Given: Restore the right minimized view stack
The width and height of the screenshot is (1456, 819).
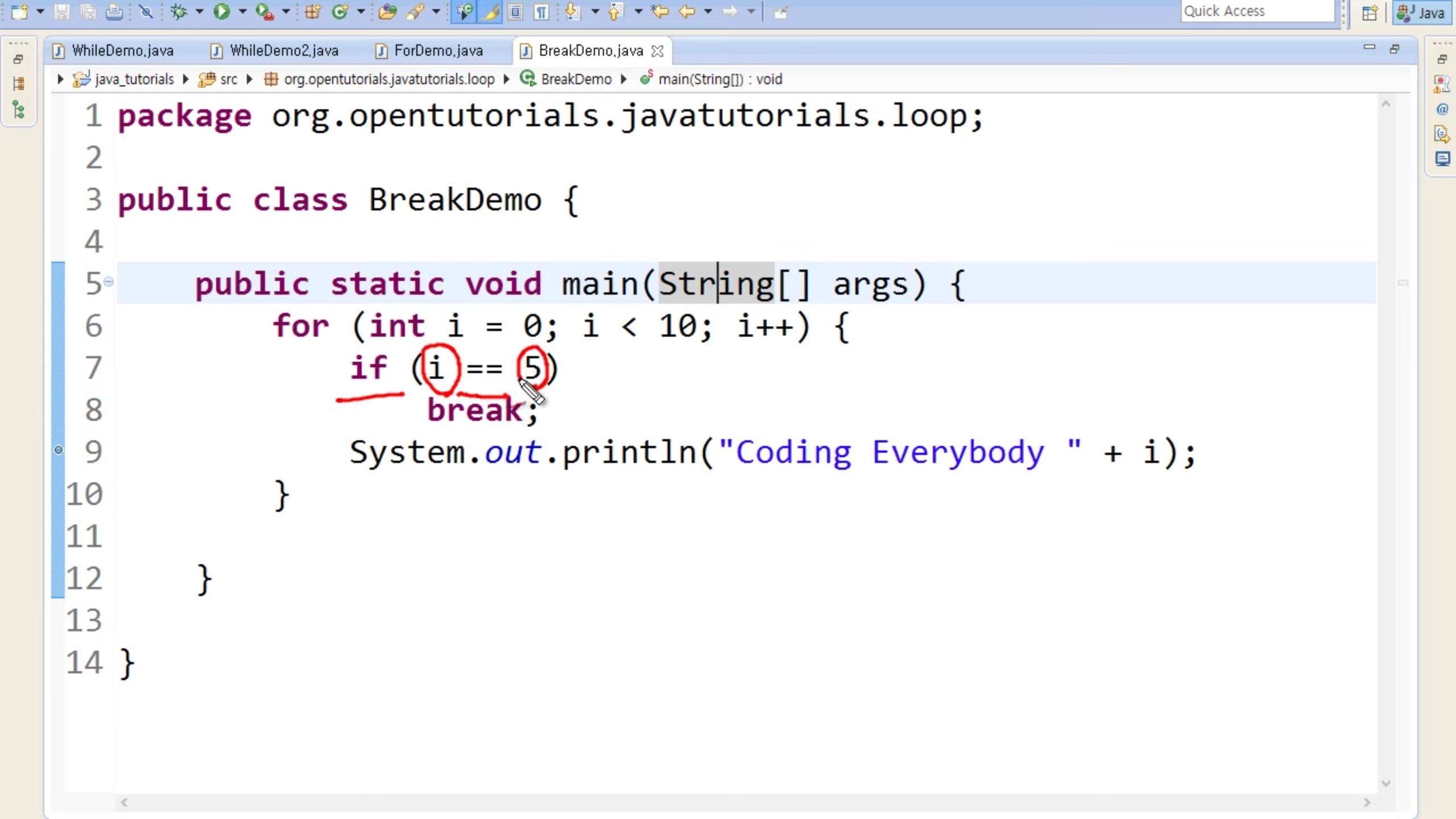Looking at the screenshot, I should click(x=1442, y=59).
